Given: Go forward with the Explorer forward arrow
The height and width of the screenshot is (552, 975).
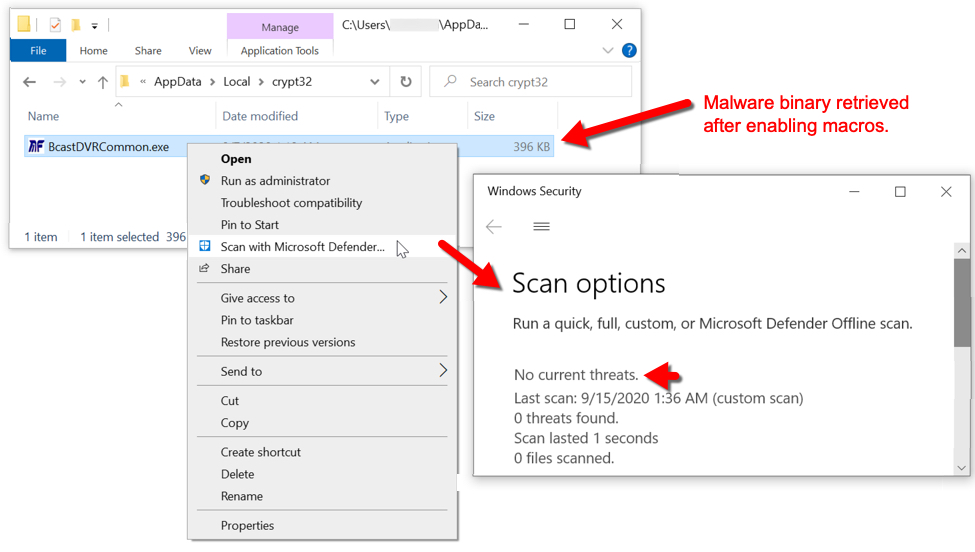Looking at the screenshot, I should pos(59,81).
